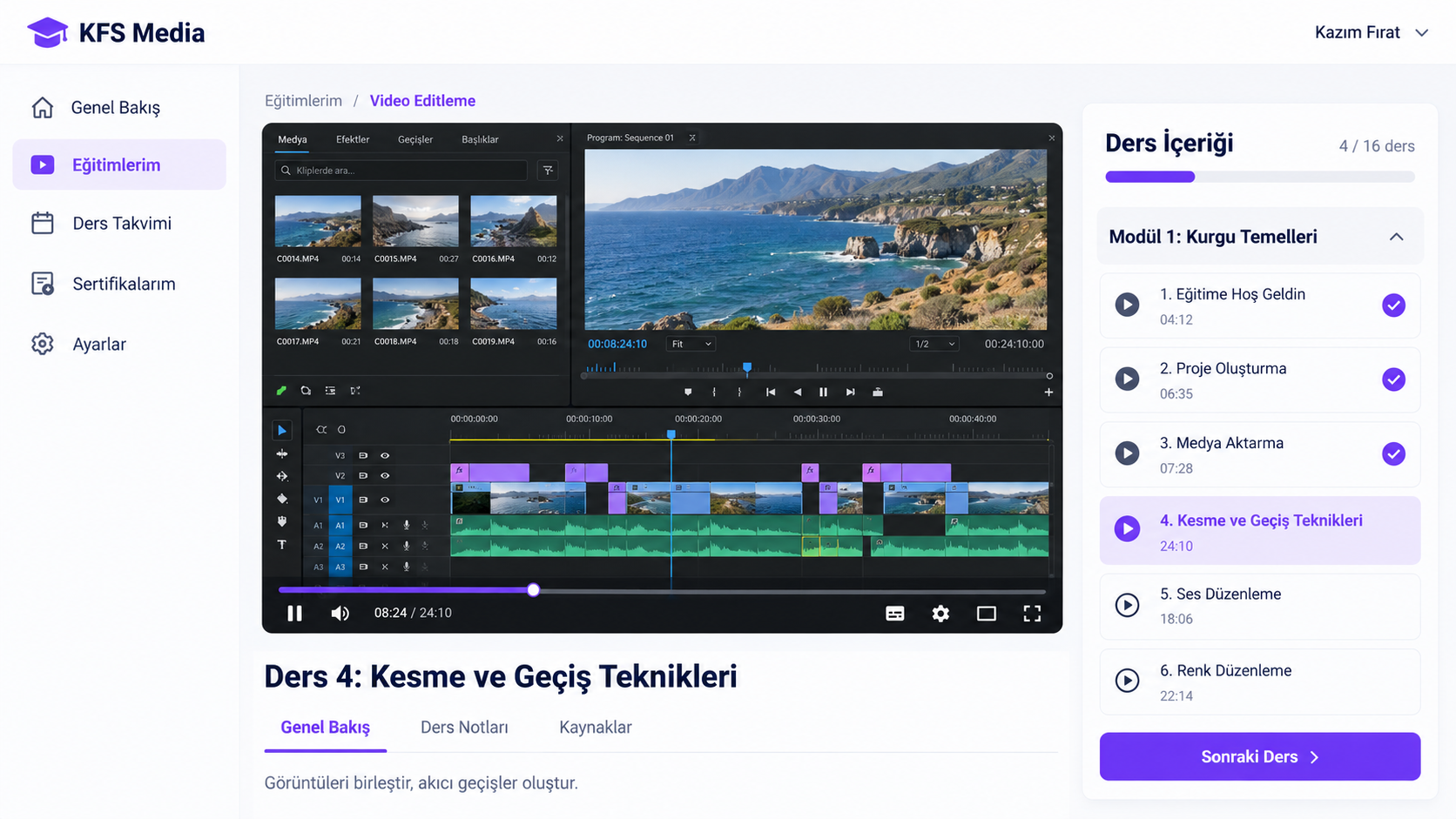
Task: Select the C0016.MP4 clip thumbnail
Action: click(x=514, y=221)
